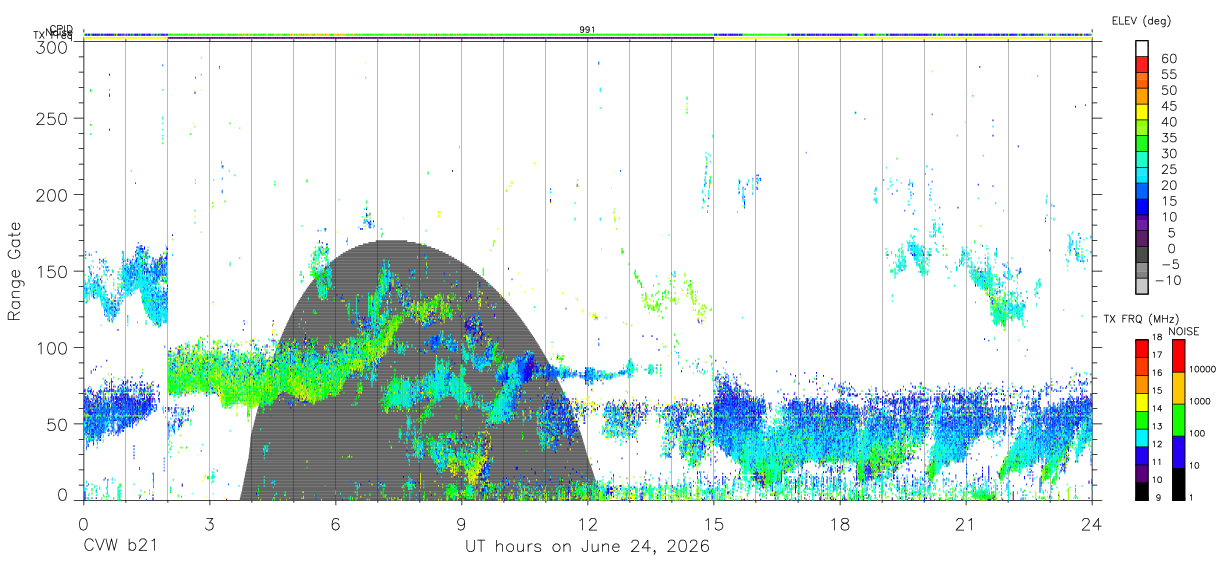Click the '35' label on ELEV colorbar

click(1168, 137)
